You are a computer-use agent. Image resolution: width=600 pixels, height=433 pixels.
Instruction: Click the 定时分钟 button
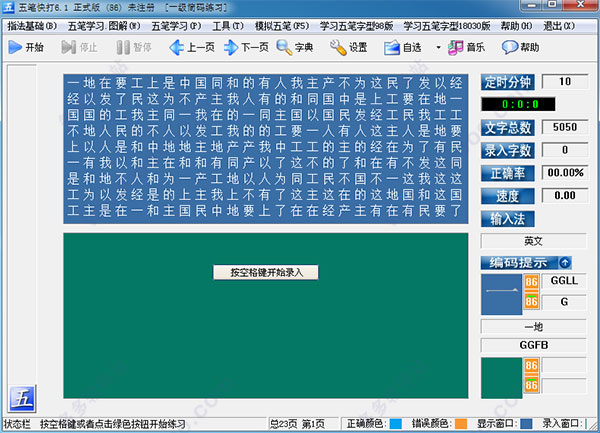coord(507,82)
